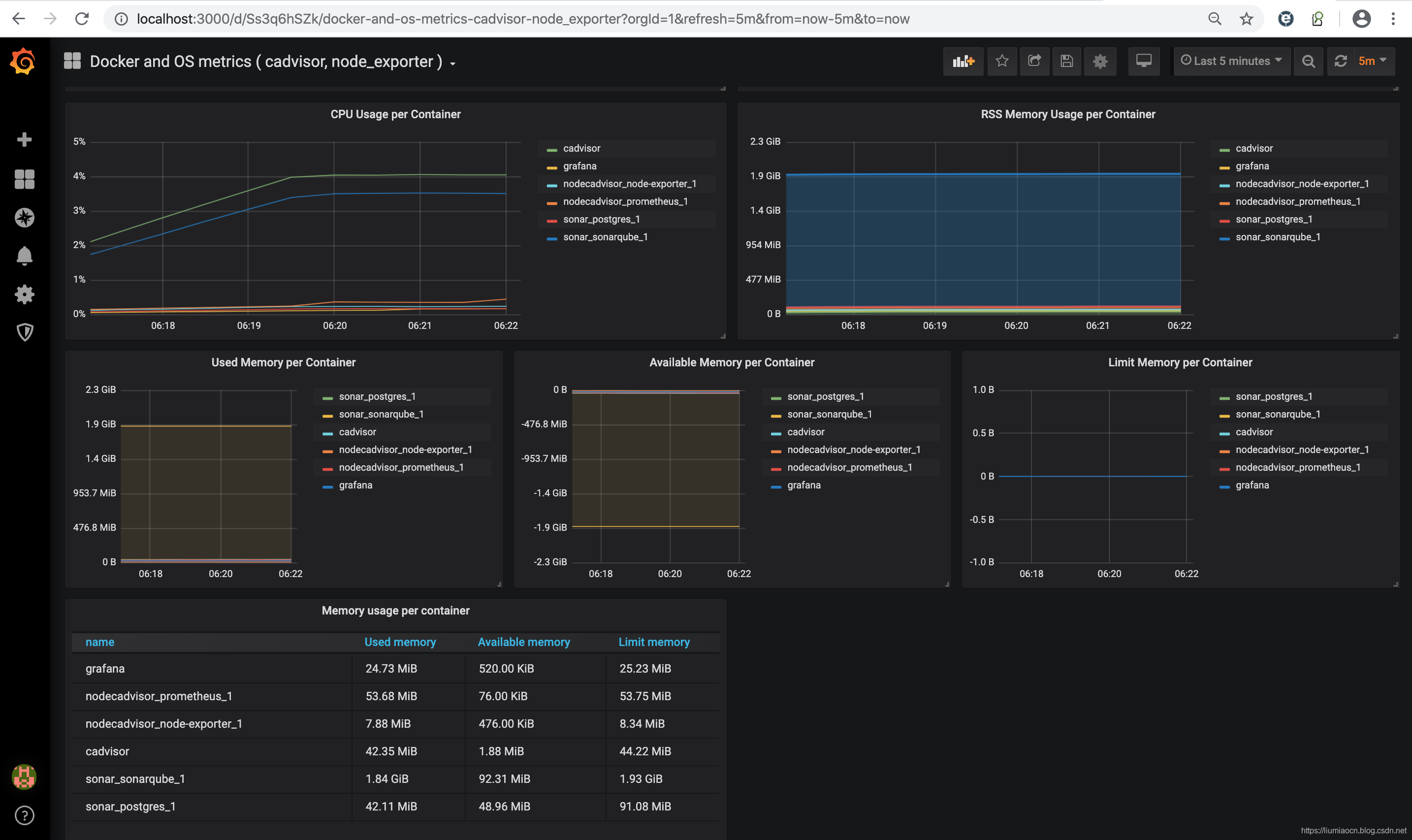Mark dashboard as favorite star

click(x=1002, y=61)
